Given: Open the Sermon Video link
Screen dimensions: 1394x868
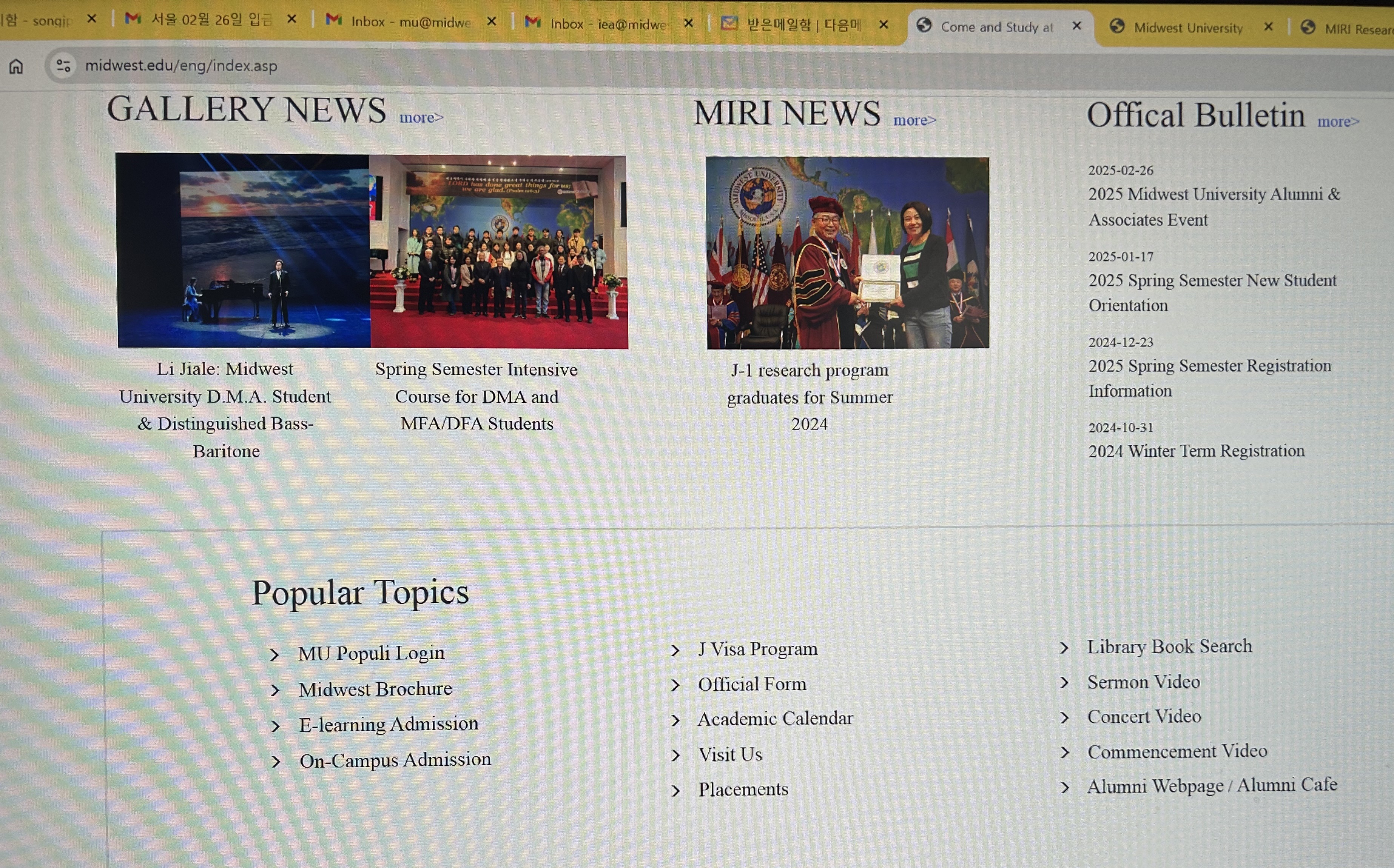Looking at the screenshot, I should click(x=1144, y=682).
